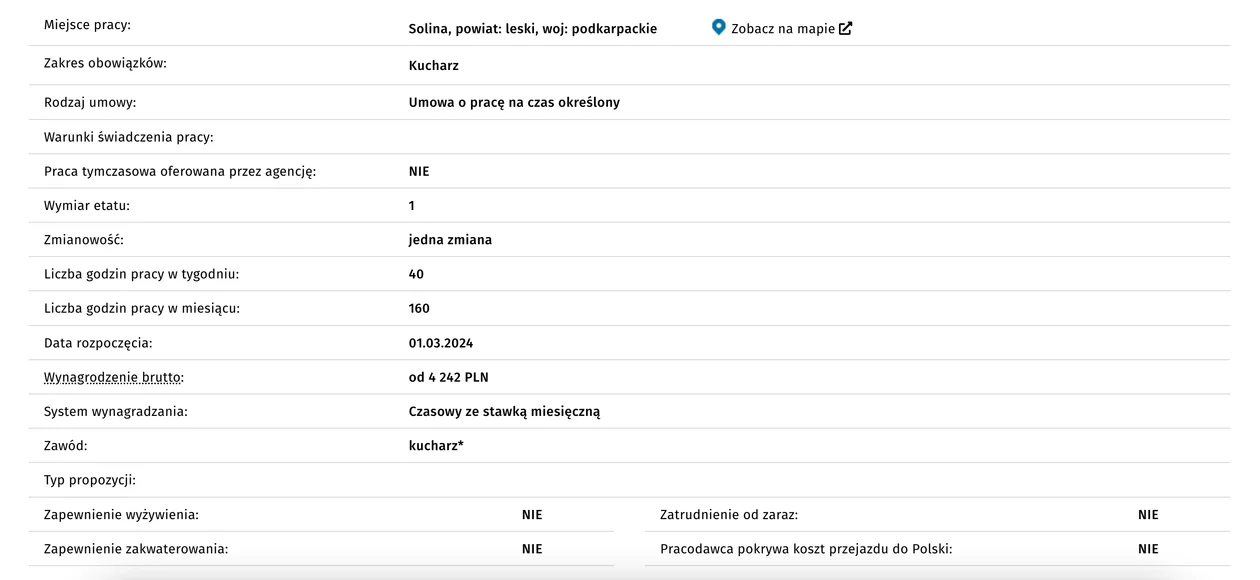The width and height of the screenshot is (1260, 580).
Task: Click 'Czasowy ze stawką miesięczną' value
Action: coord(504,411)
